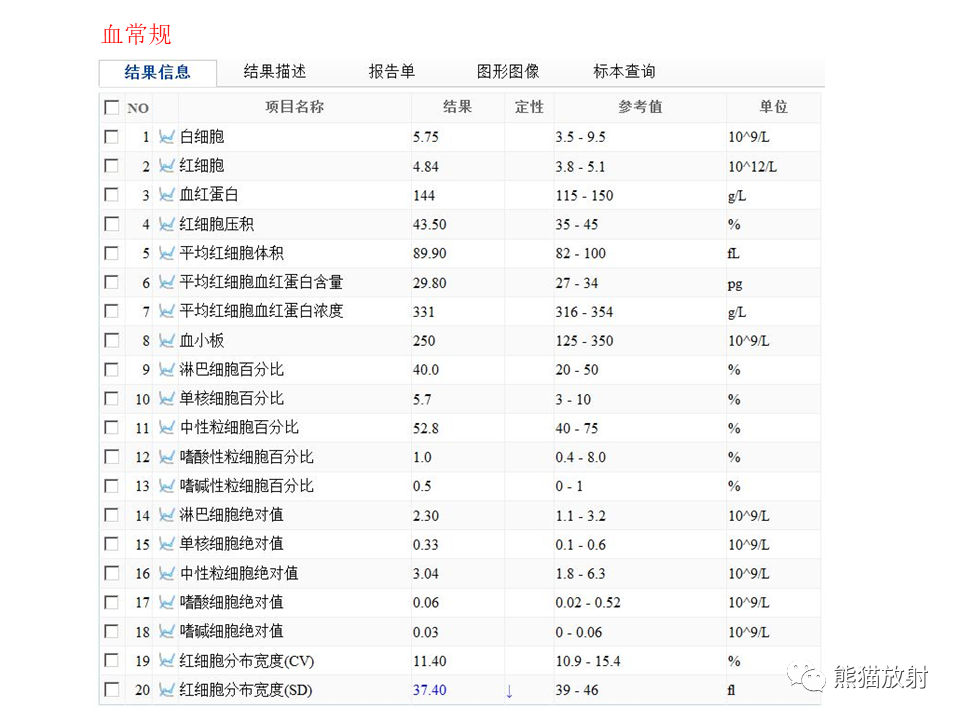
Task: Open trend chart icon for 嗜酸细胞绝对值
Action: [x=167, y=602]
